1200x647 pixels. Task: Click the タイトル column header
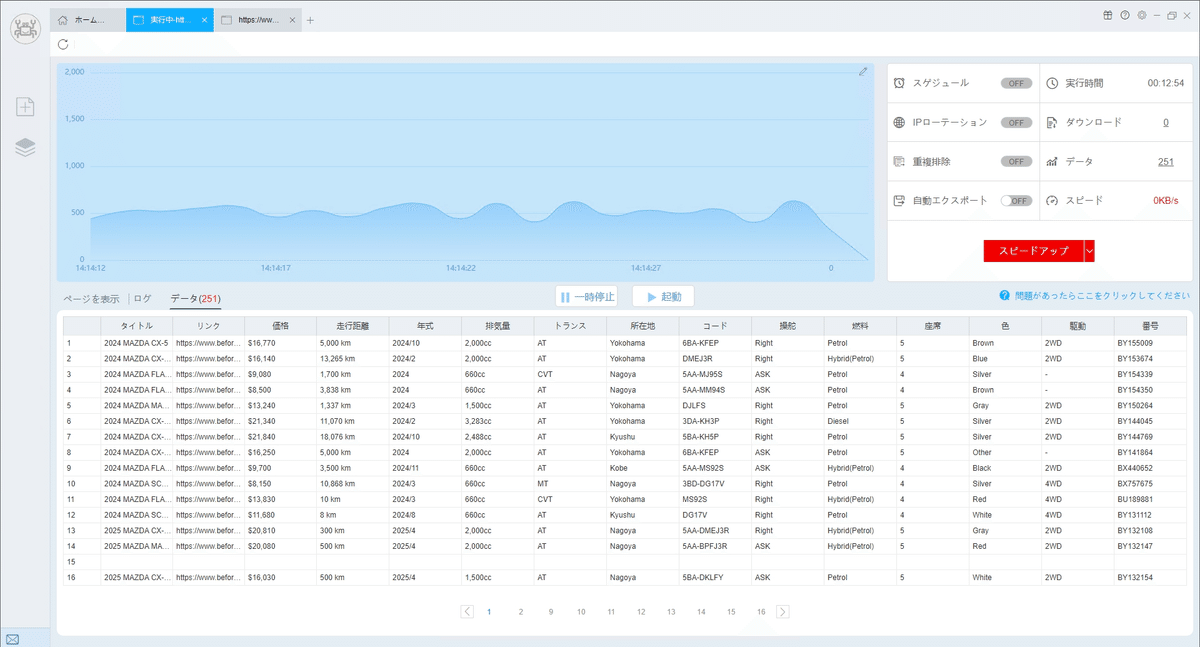136,326
